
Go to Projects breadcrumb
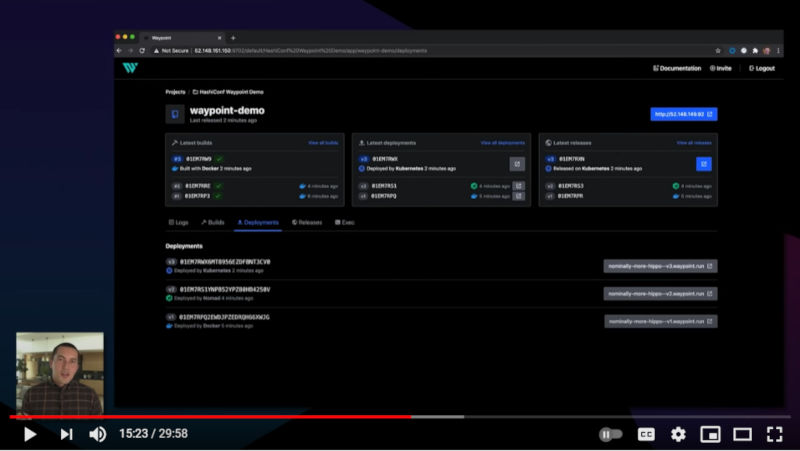pyautogui.click(x=175, y=92)
